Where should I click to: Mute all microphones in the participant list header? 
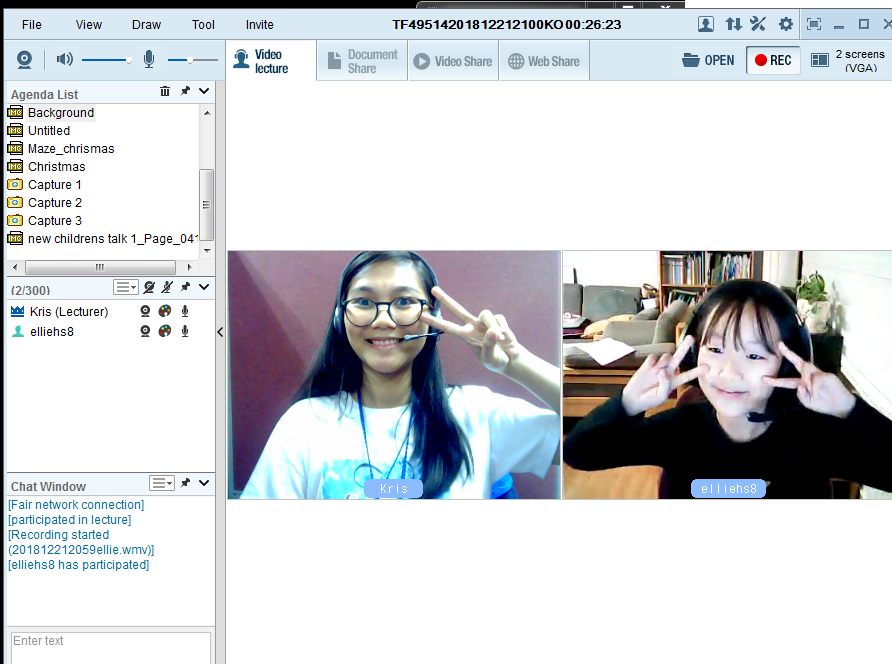tap(167, 288)
